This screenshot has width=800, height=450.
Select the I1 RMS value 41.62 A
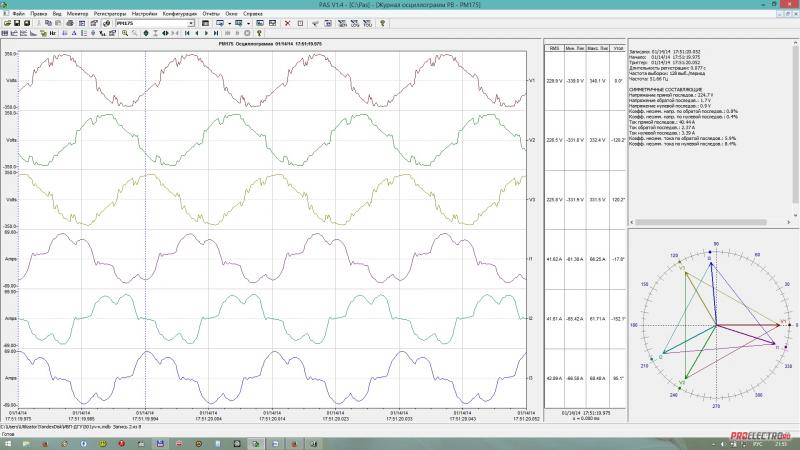click(555, 259)
